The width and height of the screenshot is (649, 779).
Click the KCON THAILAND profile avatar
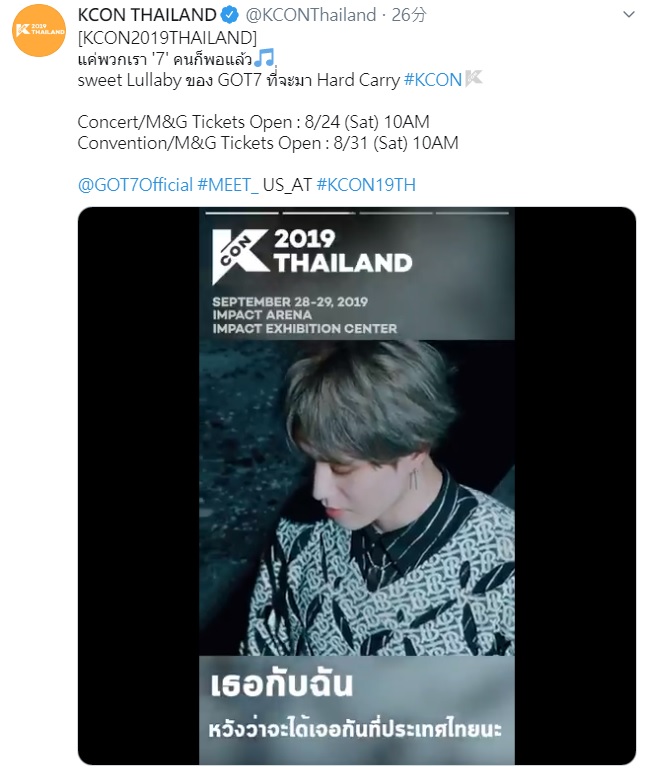click(x=40, y=32)
